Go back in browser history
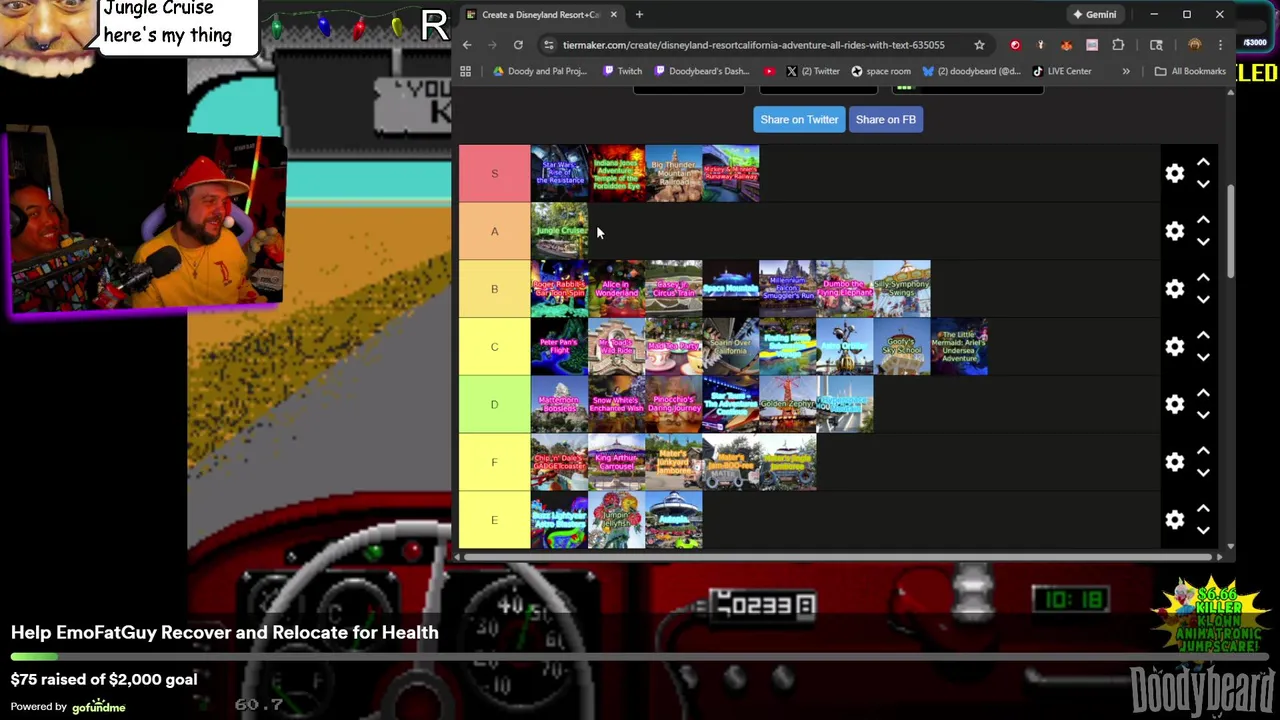The height and width of the screenshot is (720, 1280). [x=467, y=45]
